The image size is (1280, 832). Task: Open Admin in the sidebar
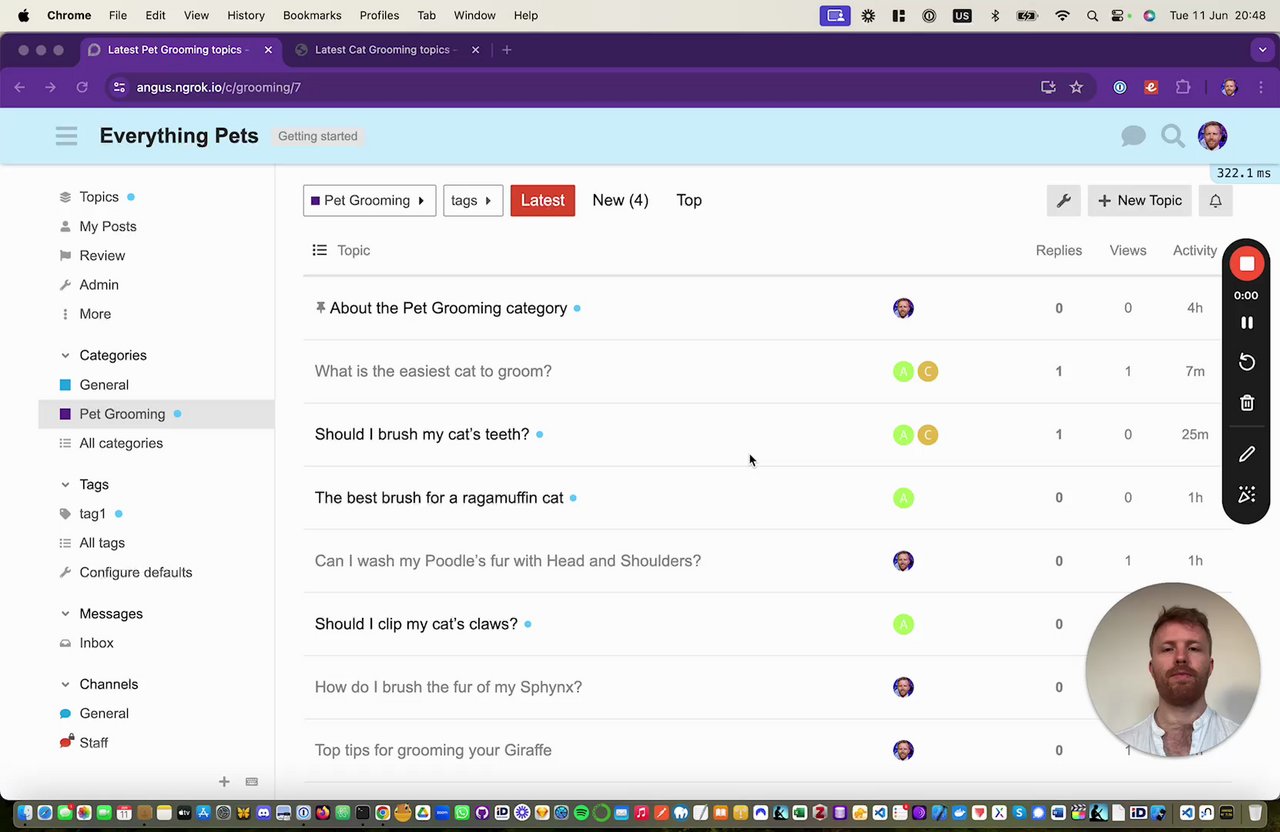(99, 285)
